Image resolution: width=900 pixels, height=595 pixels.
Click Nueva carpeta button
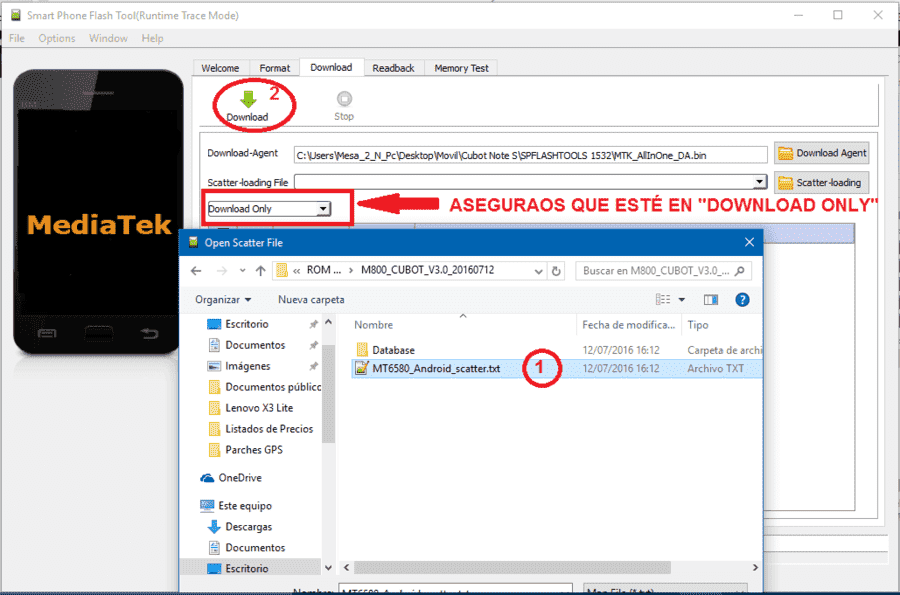click(311, 300)
